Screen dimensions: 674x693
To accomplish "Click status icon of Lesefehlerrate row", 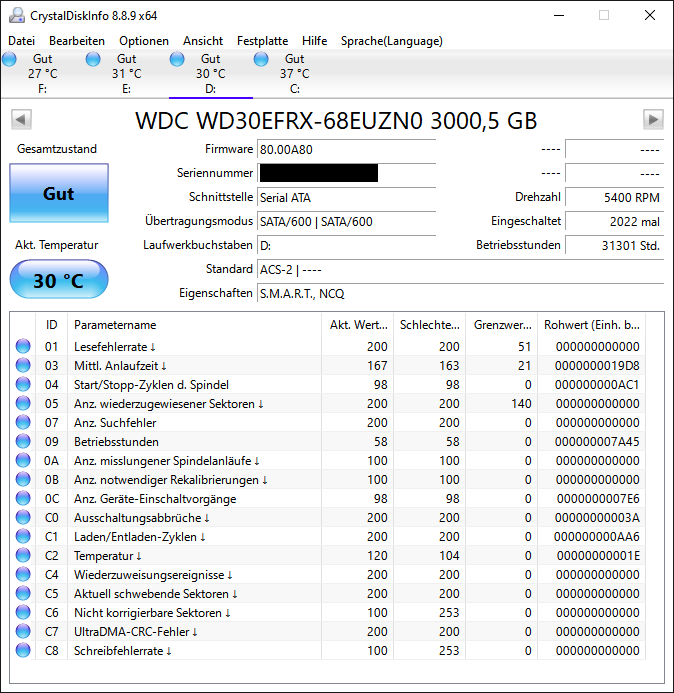I will (x=23, y=346).
